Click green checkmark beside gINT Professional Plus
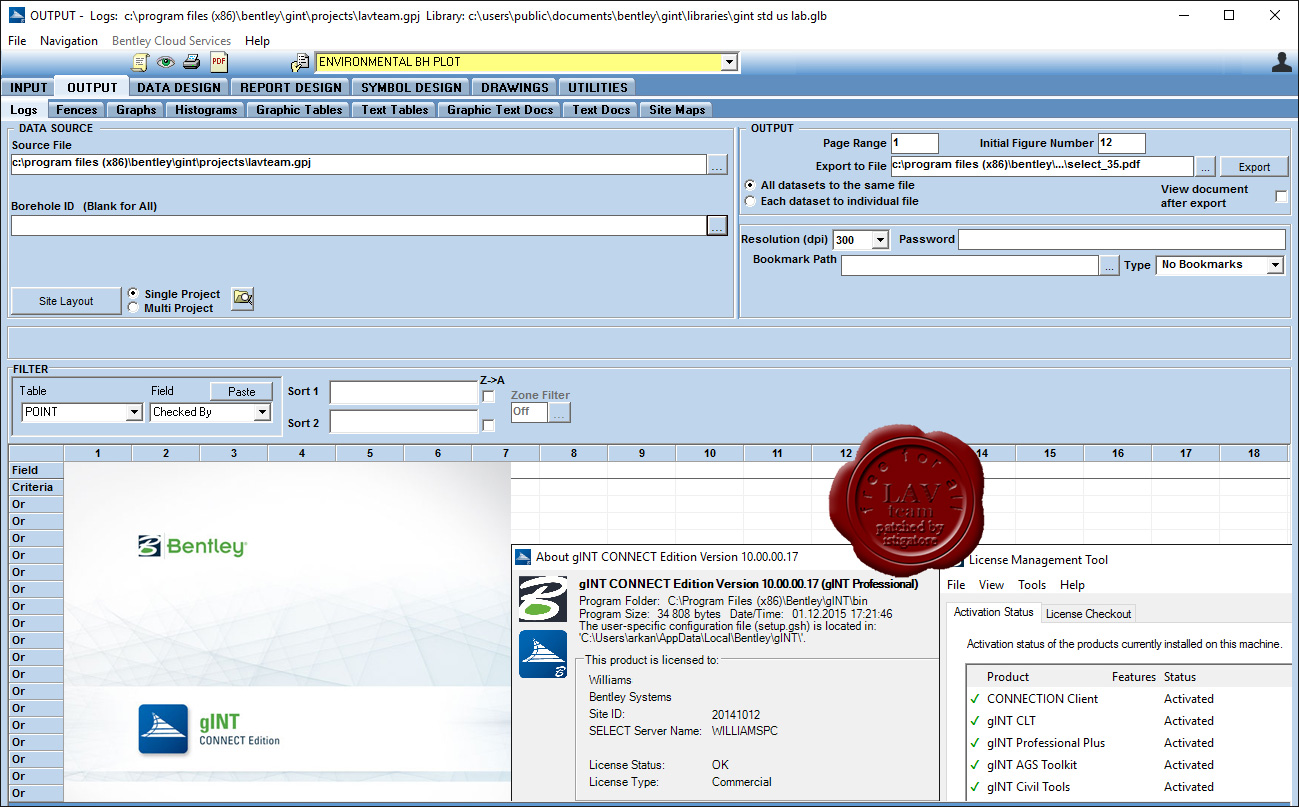Screen dimensions: 1299x807 975,743
